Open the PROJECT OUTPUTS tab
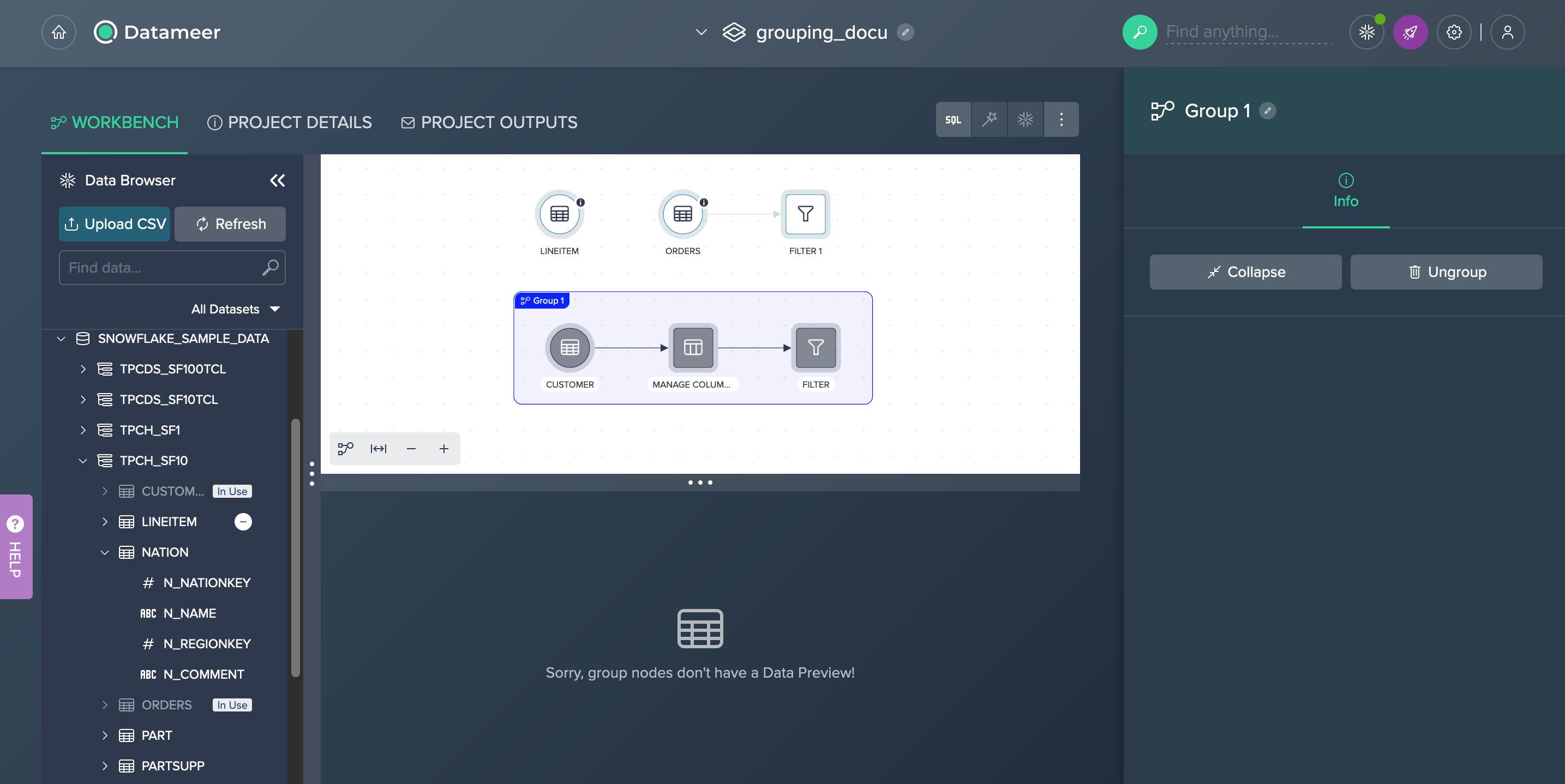1565x784 pixels. click(x=489, y=123)
